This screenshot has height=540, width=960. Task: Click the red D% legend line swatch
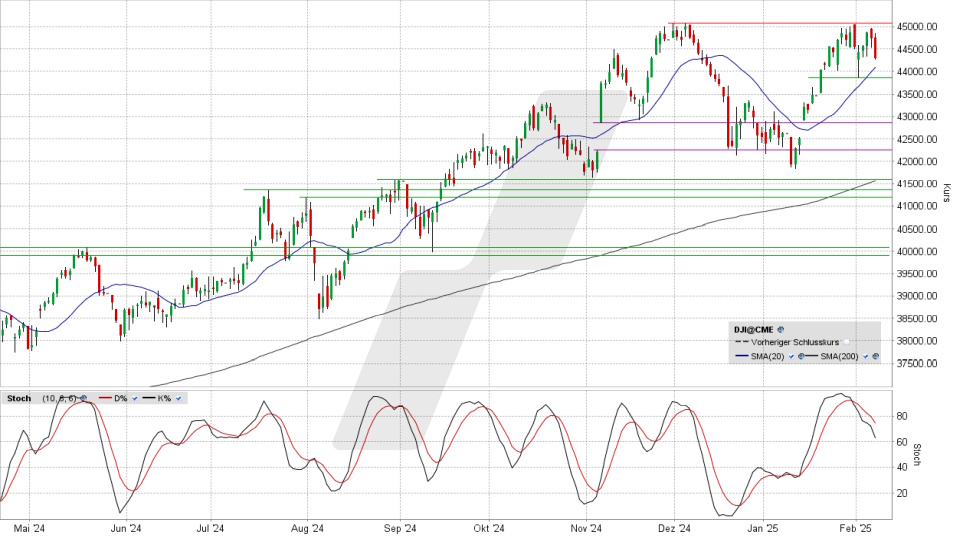tap(105, 398)
